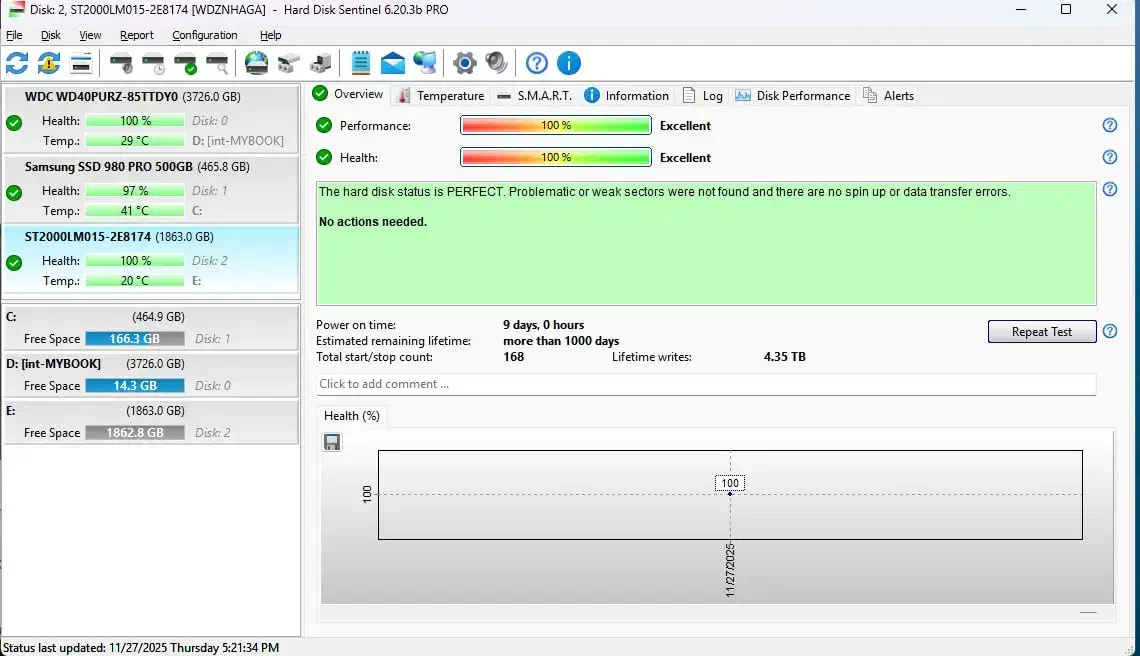Open the Report menu
The width and height of the screenshot is (1140, 656).
coord(137,35)
